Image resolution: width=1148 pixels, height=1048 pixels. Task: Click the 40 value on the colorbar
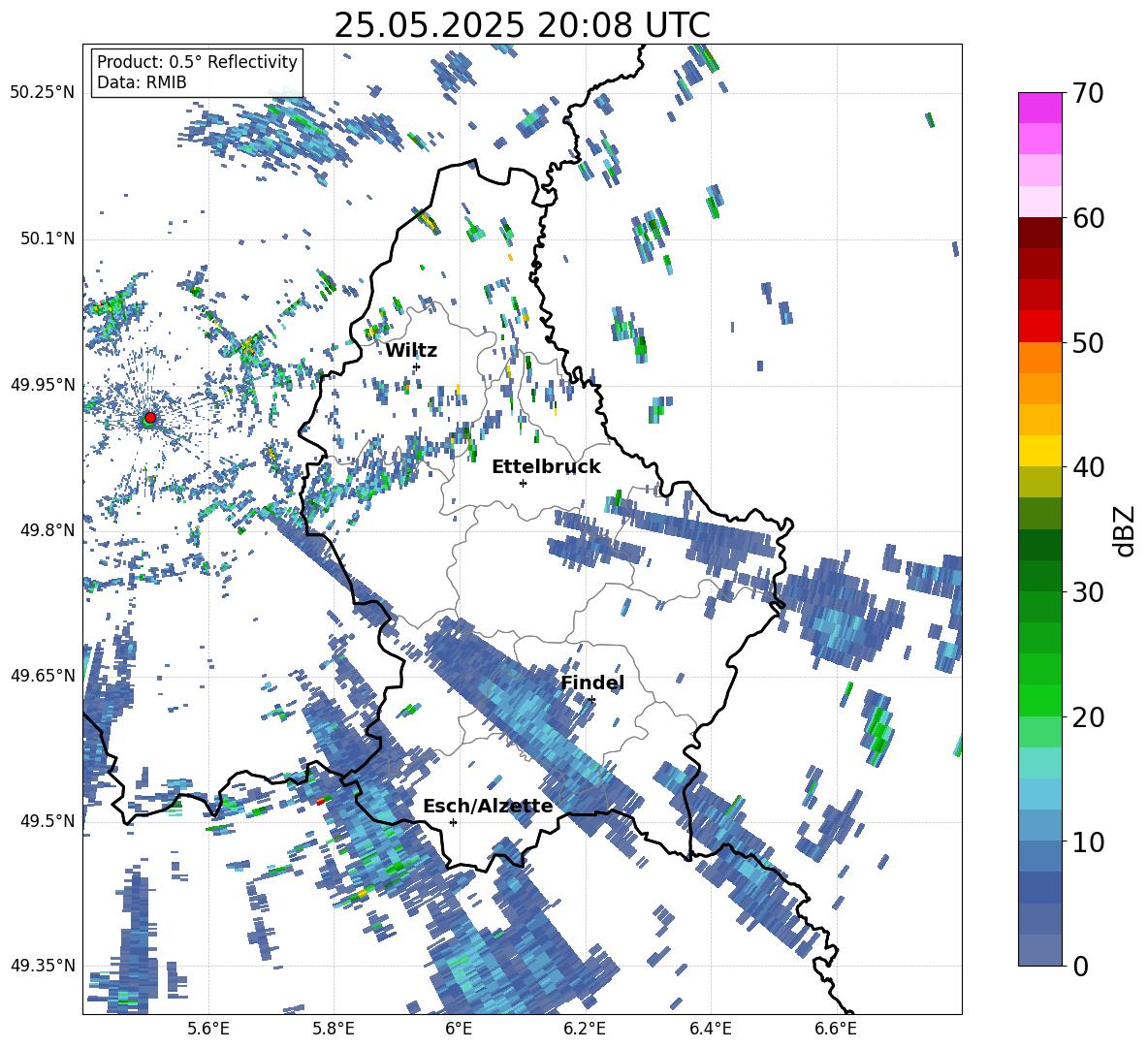(x=1087, y=467)
